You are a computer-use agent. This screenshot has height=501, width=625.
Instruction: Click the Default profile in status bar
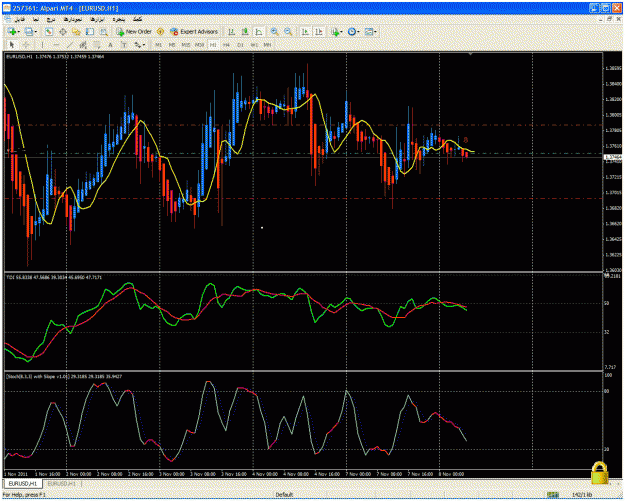(284, 495)
